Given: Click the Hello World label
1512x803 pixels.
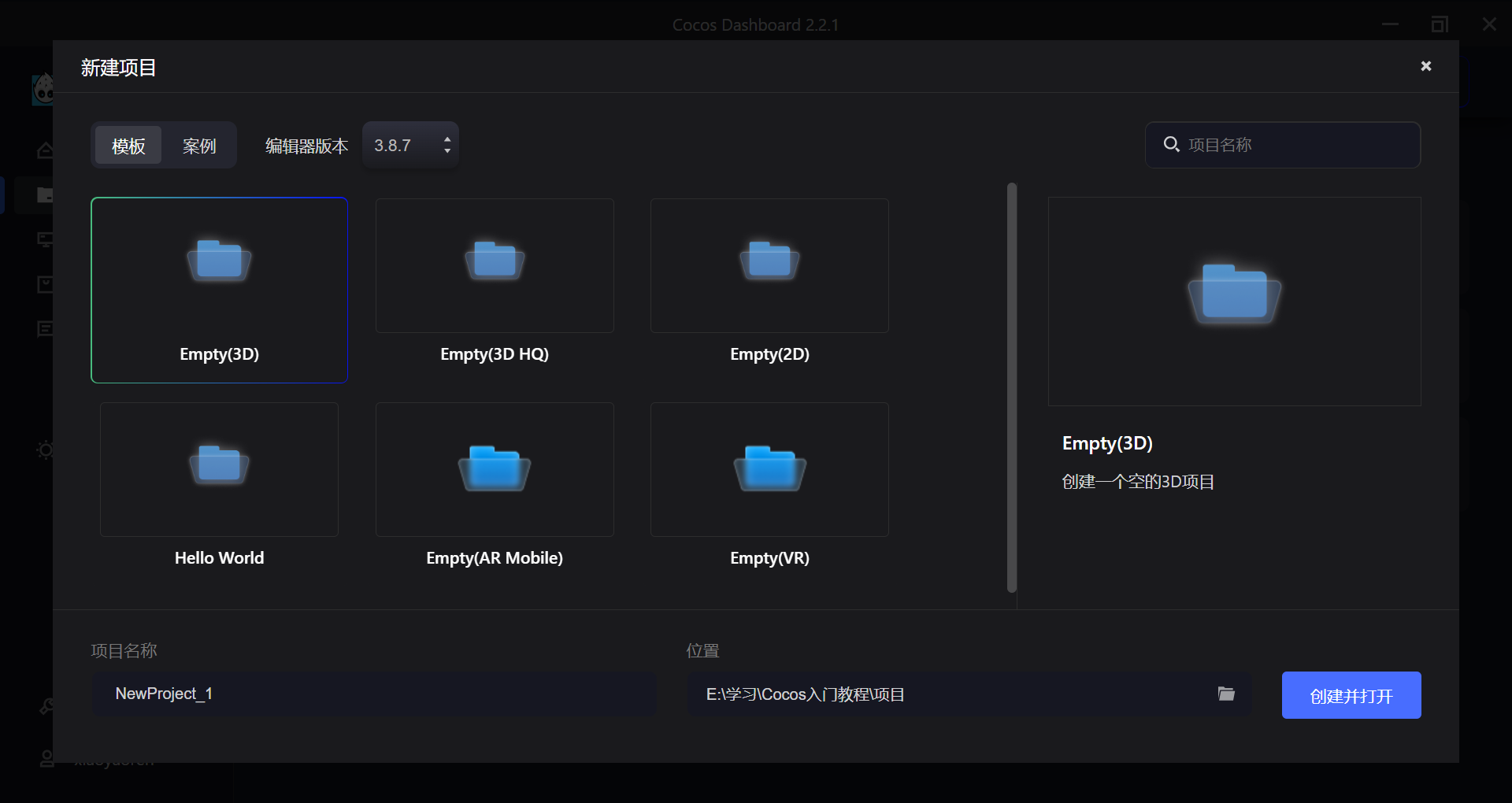Looking at the screenshot, I should click(x=219, y=557).
